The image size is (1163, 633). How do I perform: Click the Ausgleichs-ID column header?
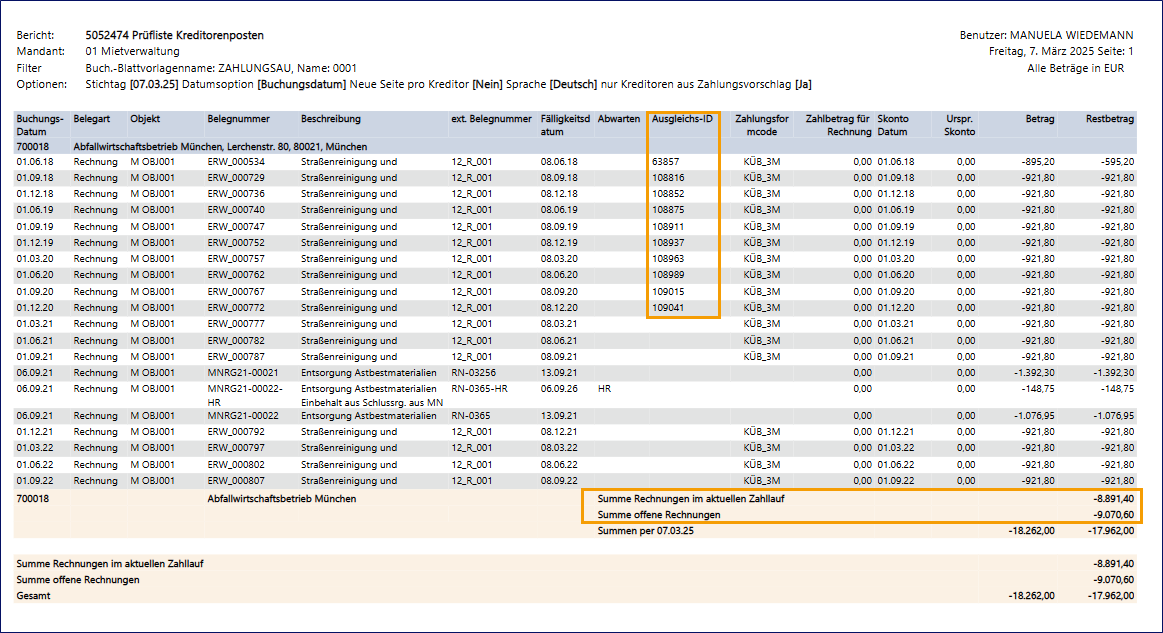[x=682, y=119]
